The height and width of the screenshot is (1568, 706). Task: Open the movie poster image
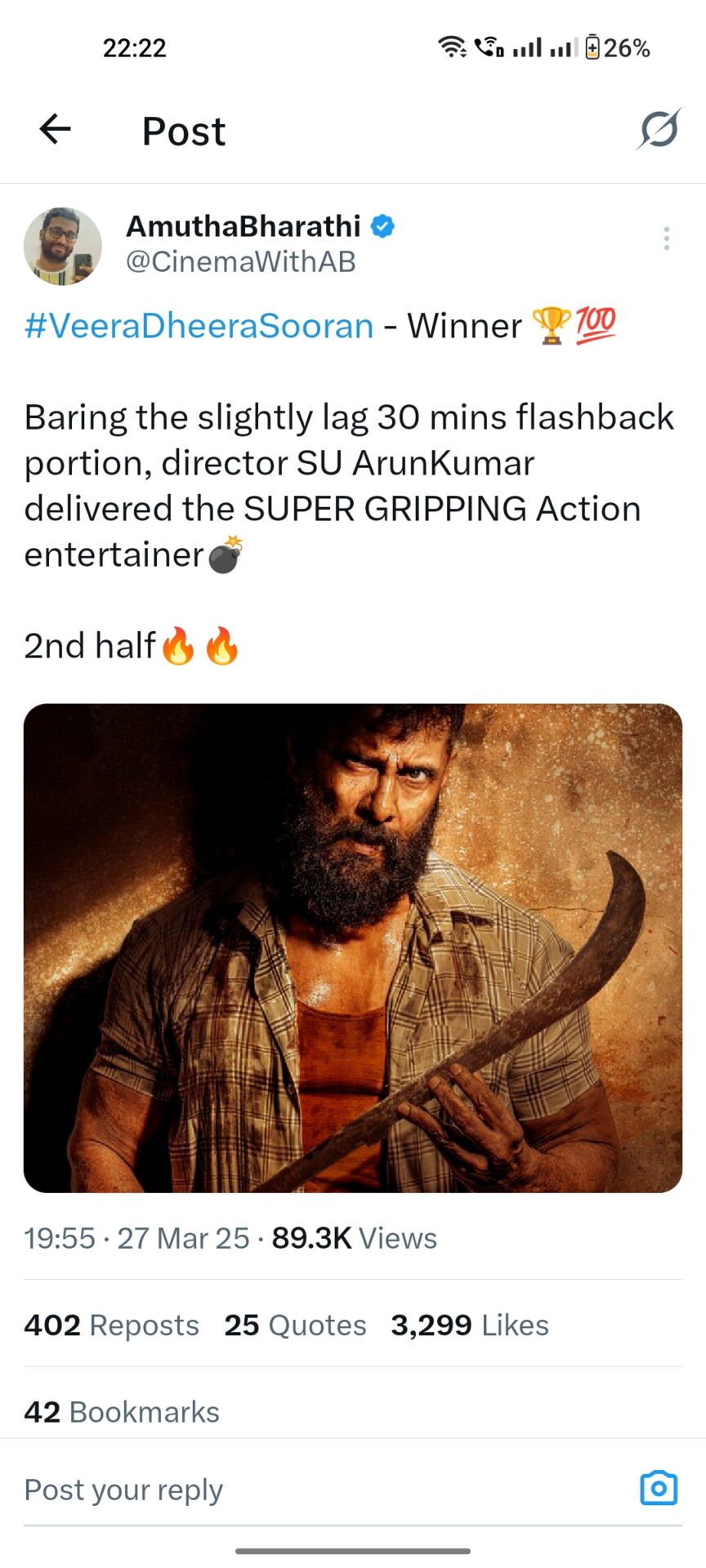[353, 947]
